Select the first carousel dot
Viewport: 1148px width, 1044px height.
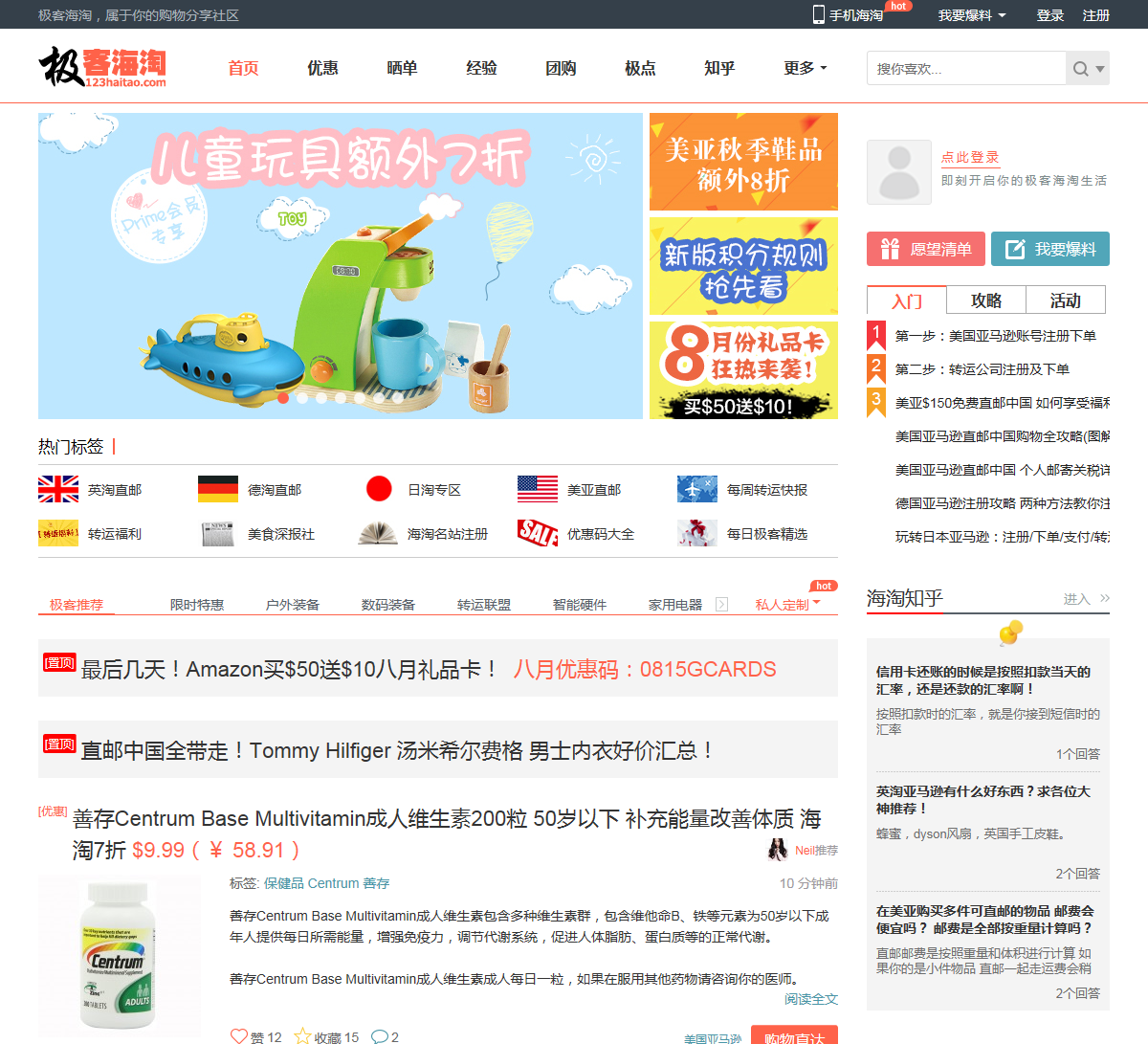(x=283, y=398)
